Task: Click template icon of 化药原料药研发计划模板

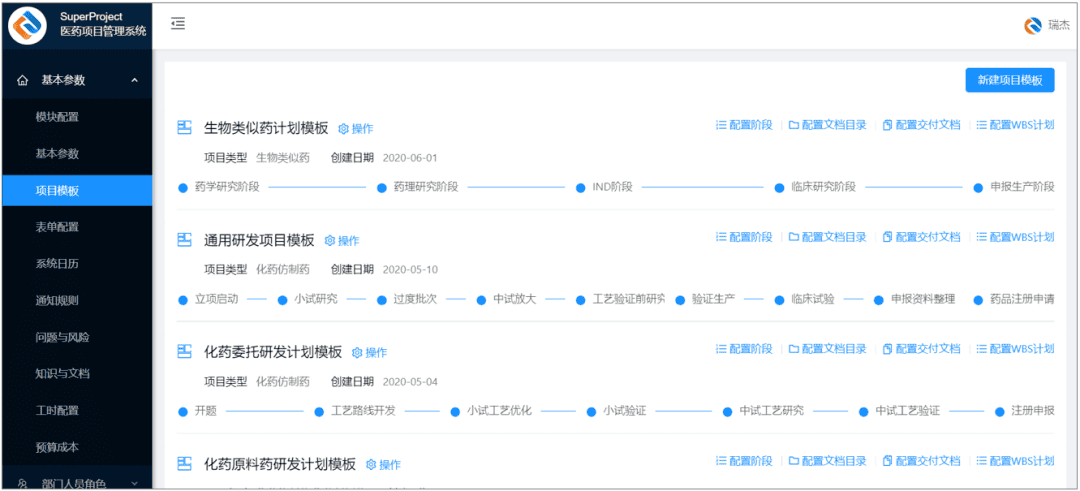Action: 184,463
